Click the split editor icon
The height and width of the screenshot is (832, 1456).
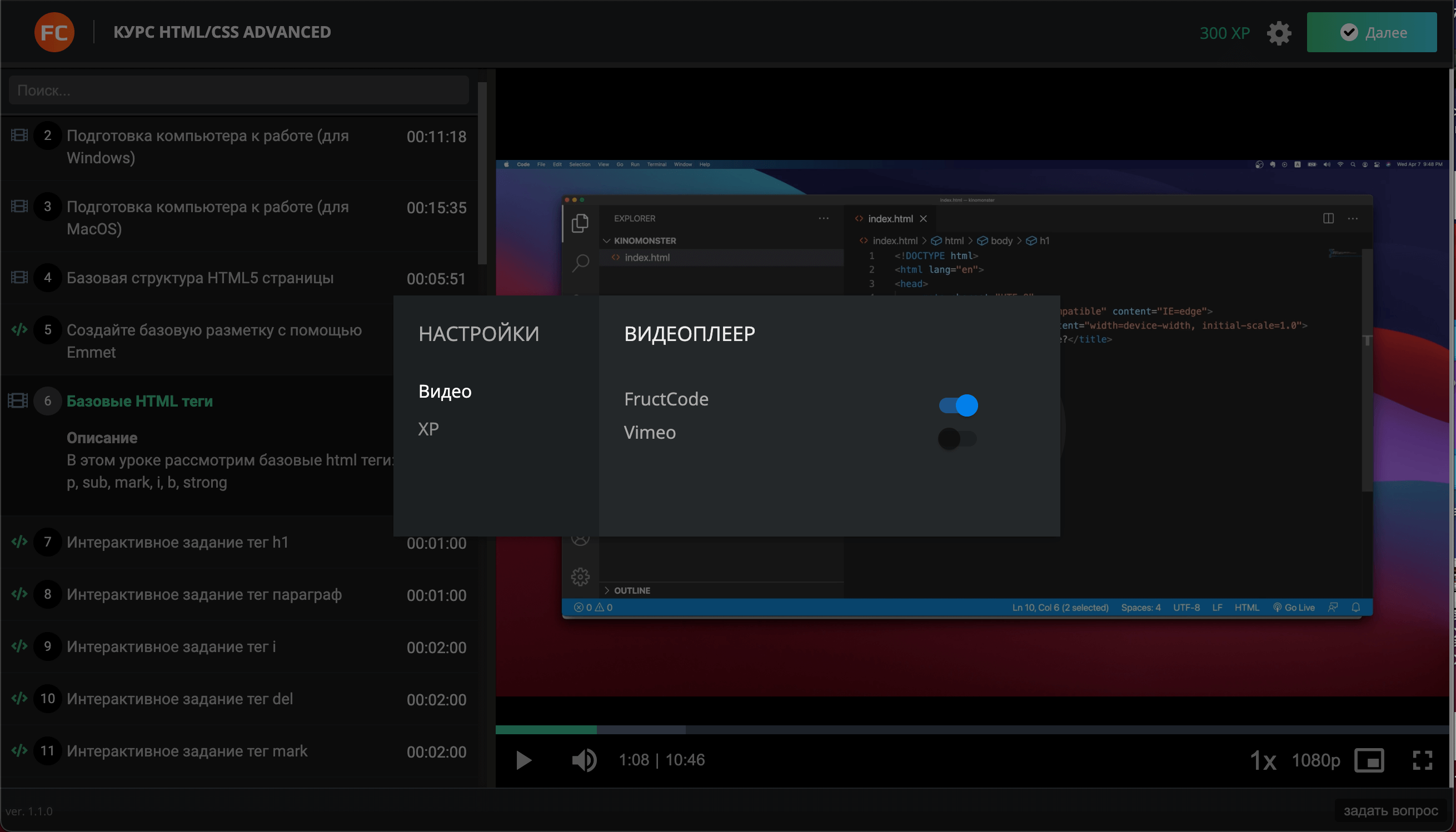point(1329,218)
